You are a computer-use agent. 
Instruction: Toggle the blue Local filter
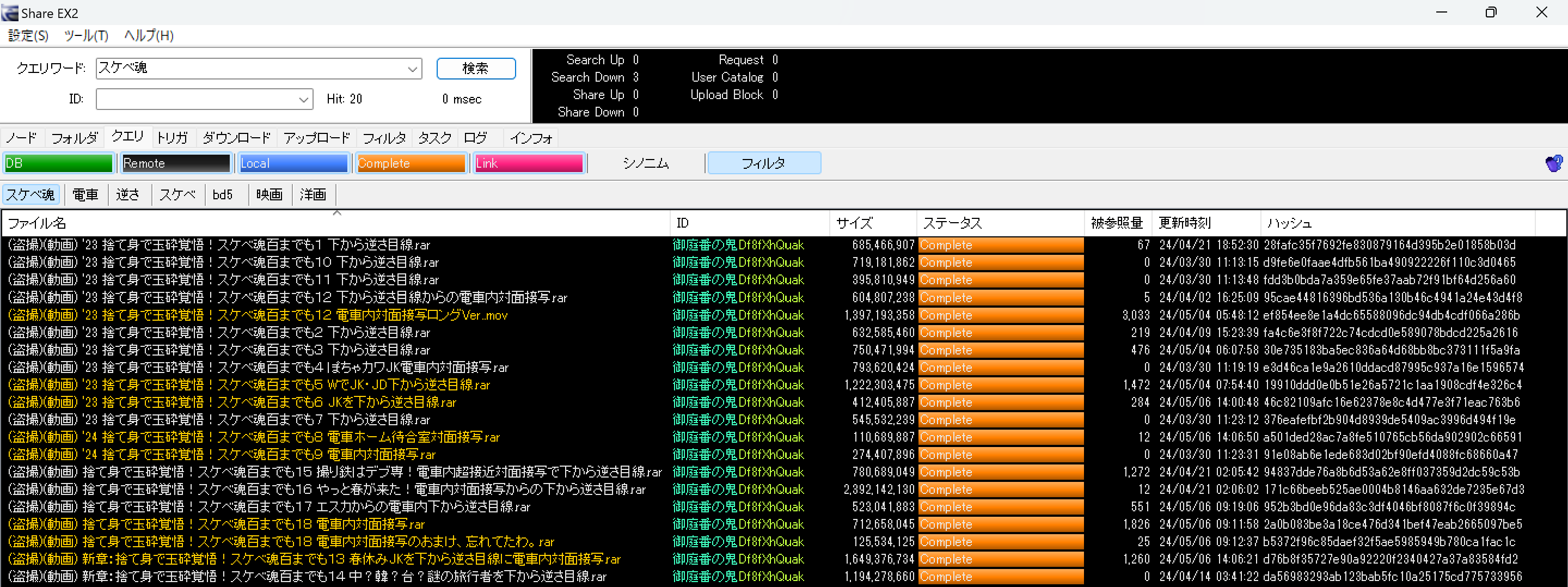tap(293, 163)
